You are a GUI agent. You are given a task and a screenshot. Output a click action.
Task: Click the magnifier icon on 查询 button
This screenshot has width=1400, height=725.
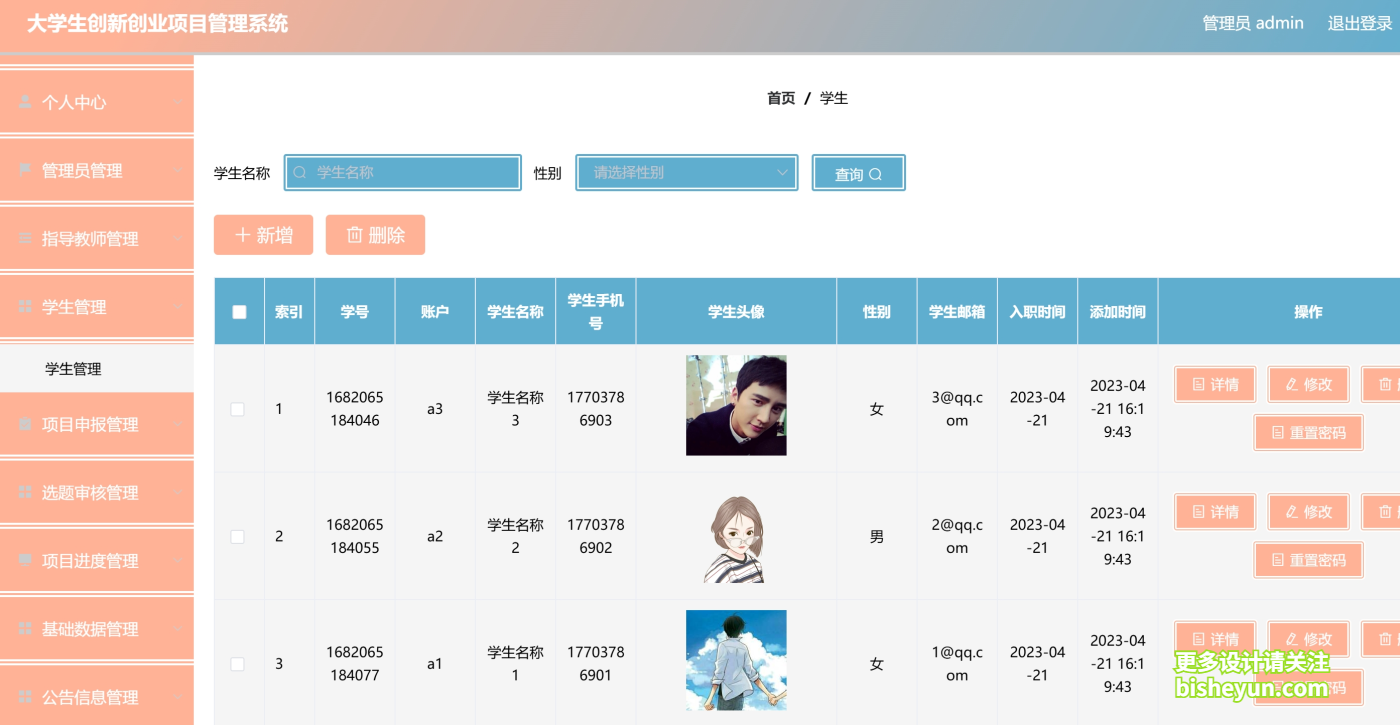pos(875,174)
